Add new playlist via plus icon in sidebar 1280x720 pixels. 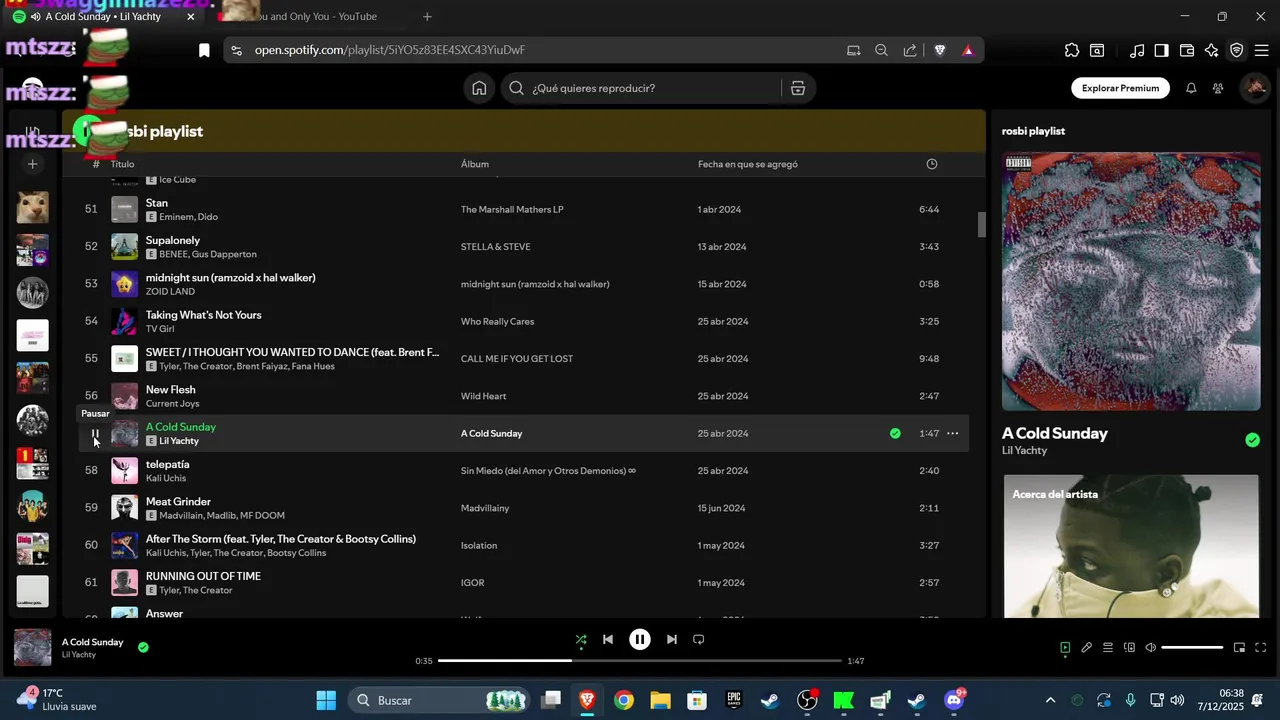(x=32, y=164)
